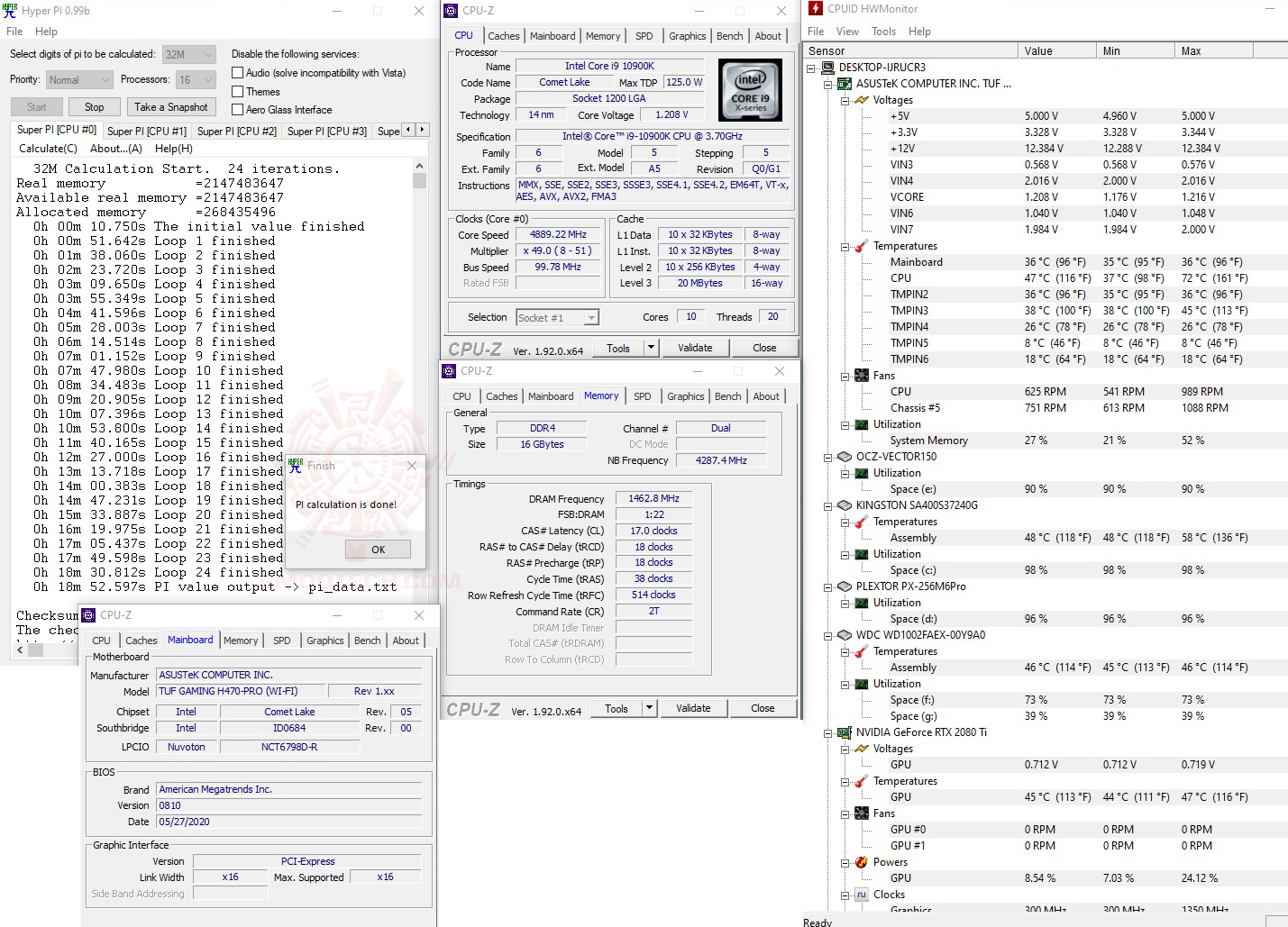Switch to the SPD tab in CPU-Z
1288x927 pixels.
click(x=644, y=36)
